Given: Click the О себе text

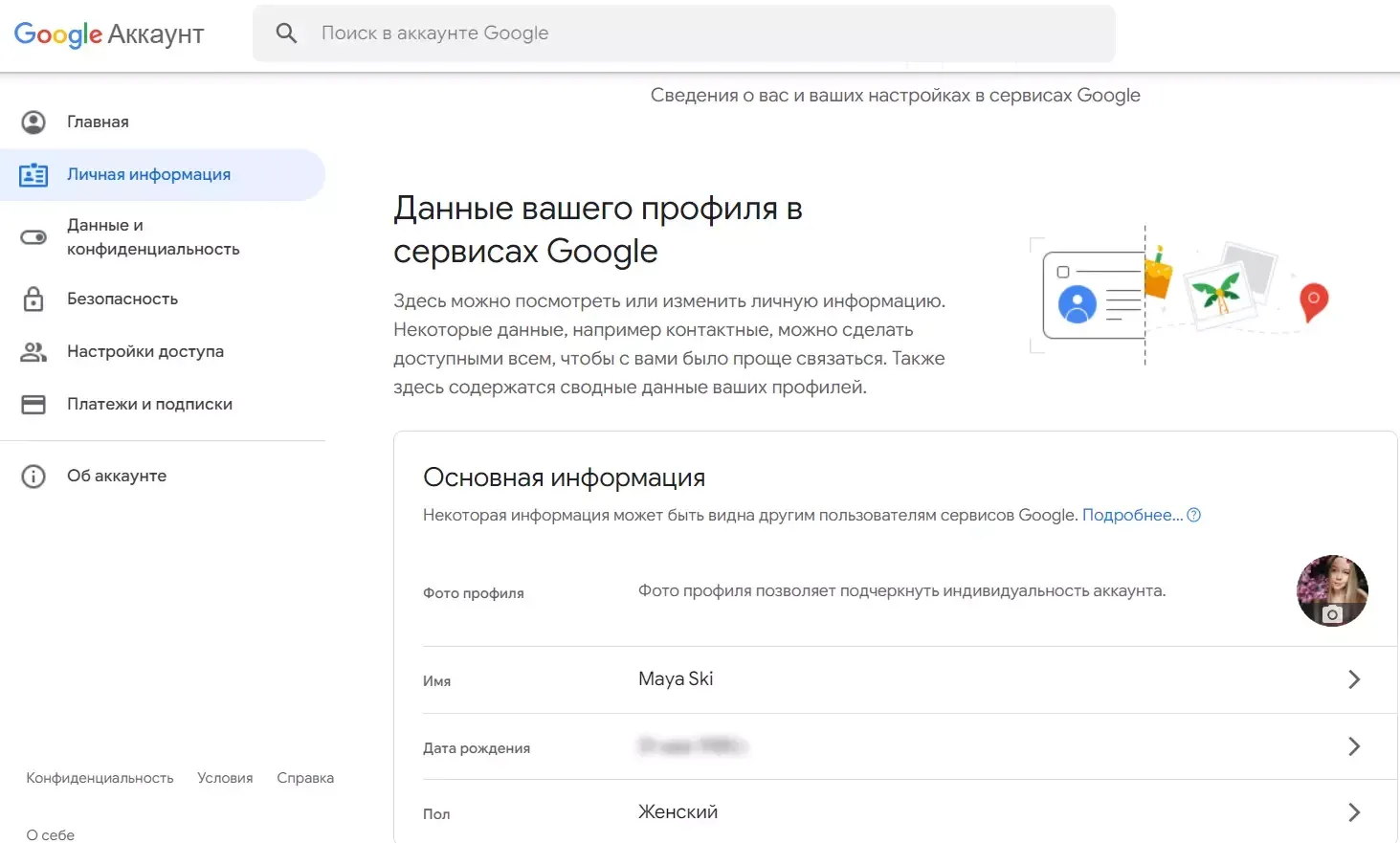Looking at the screenshot, I should (x=51, y=834).
